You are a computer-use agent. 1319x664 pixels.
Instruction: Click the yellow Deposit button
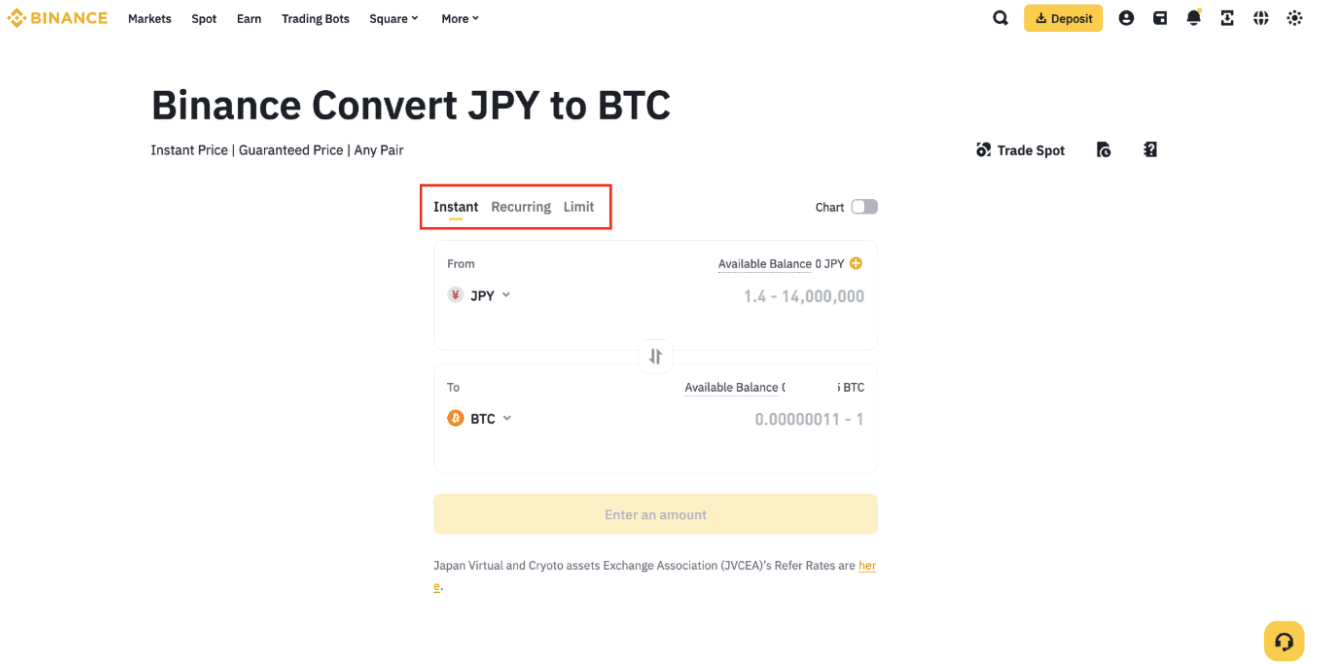pos(1063,18)
